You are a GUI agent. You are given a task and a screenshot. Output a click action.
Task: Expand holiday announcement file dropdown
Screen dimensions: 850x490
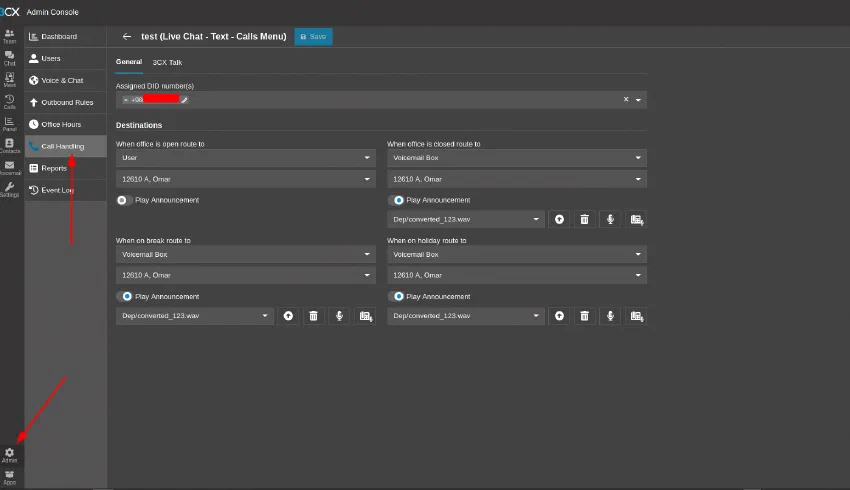point(466,315)
